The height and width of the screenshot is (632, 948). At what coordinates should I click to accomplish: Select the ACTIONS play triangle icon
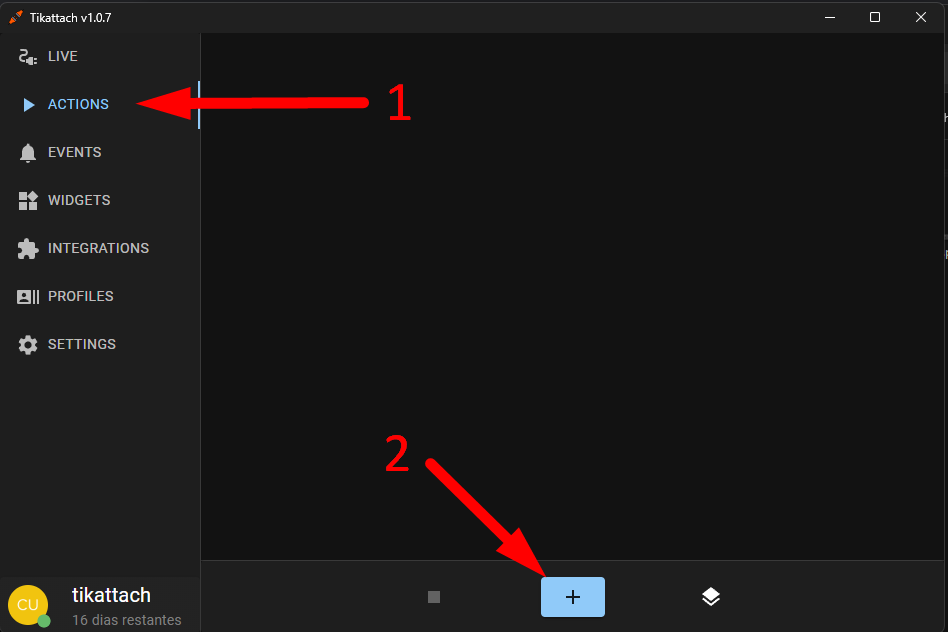click(28, 105)
